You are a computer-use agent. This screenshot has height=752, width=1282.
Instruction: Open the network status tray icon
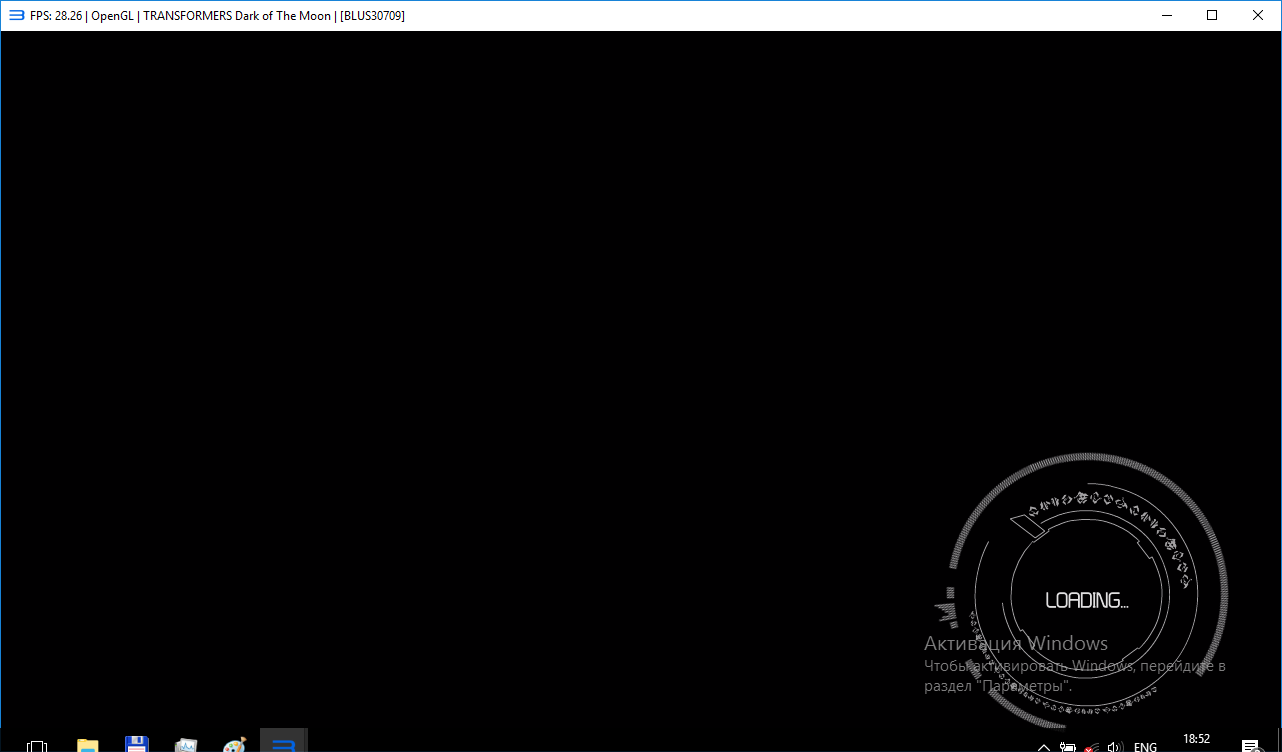tap(1092, 747)
